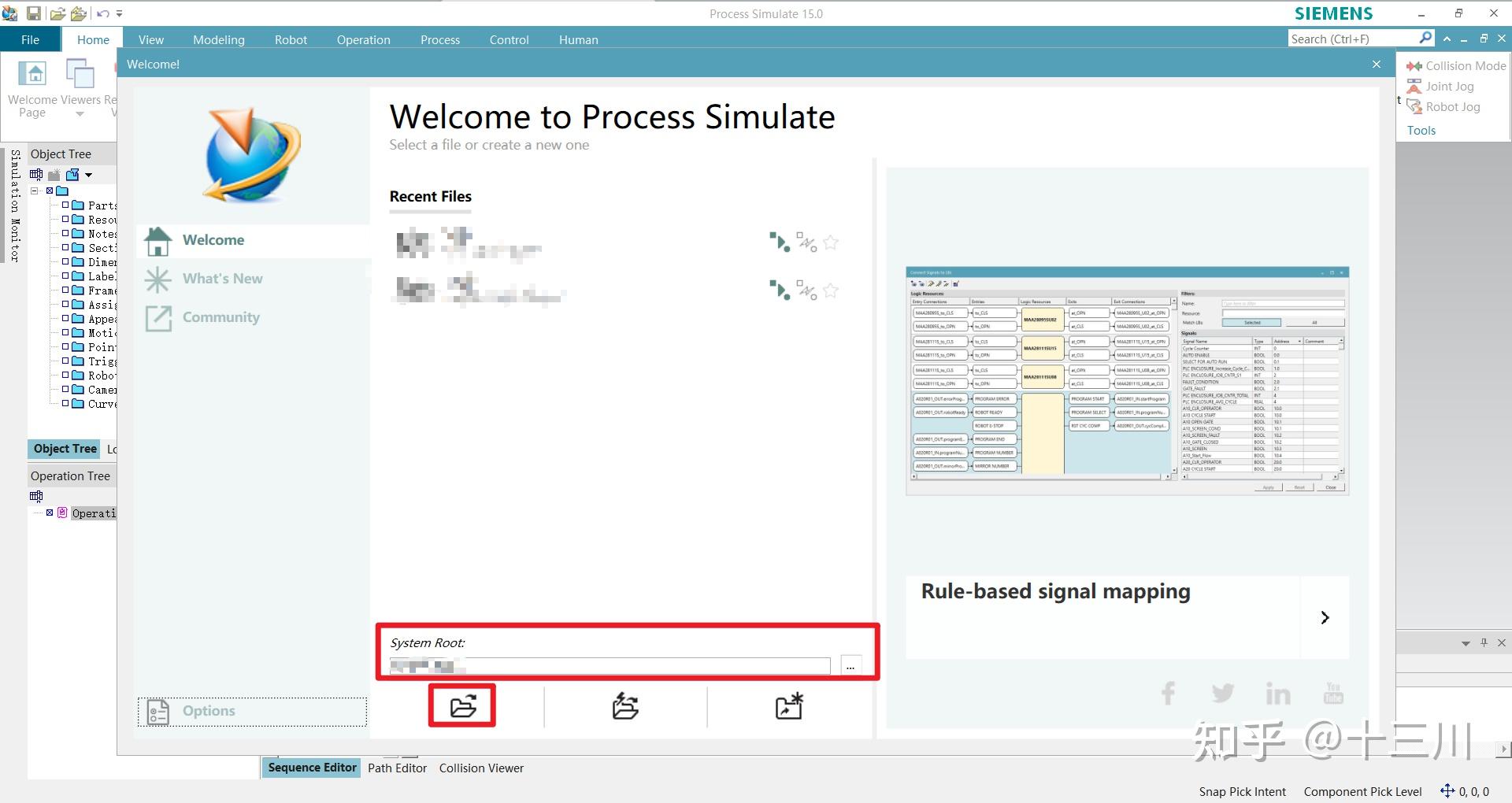Click the highlighted open-study folder icon

click(x=461, y=706)
